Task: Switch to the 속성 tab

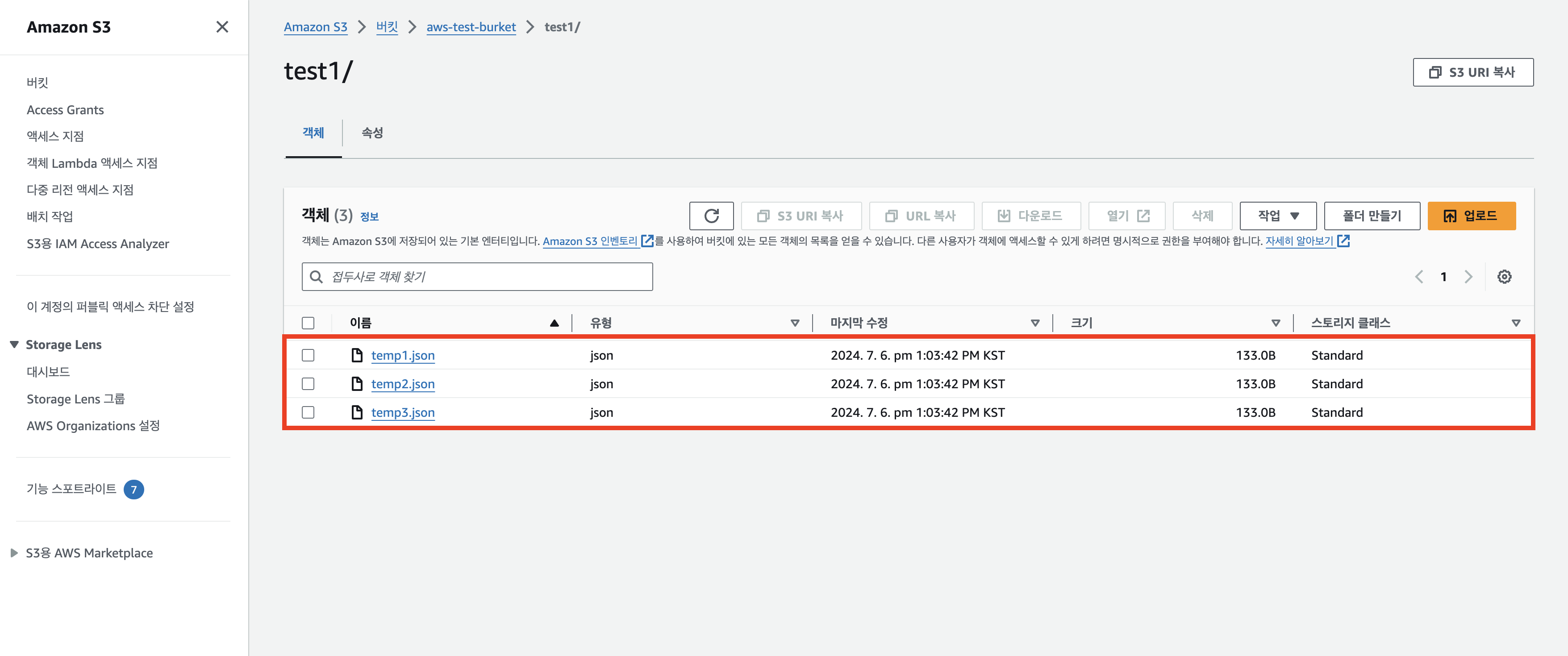Action: [372, 133]
